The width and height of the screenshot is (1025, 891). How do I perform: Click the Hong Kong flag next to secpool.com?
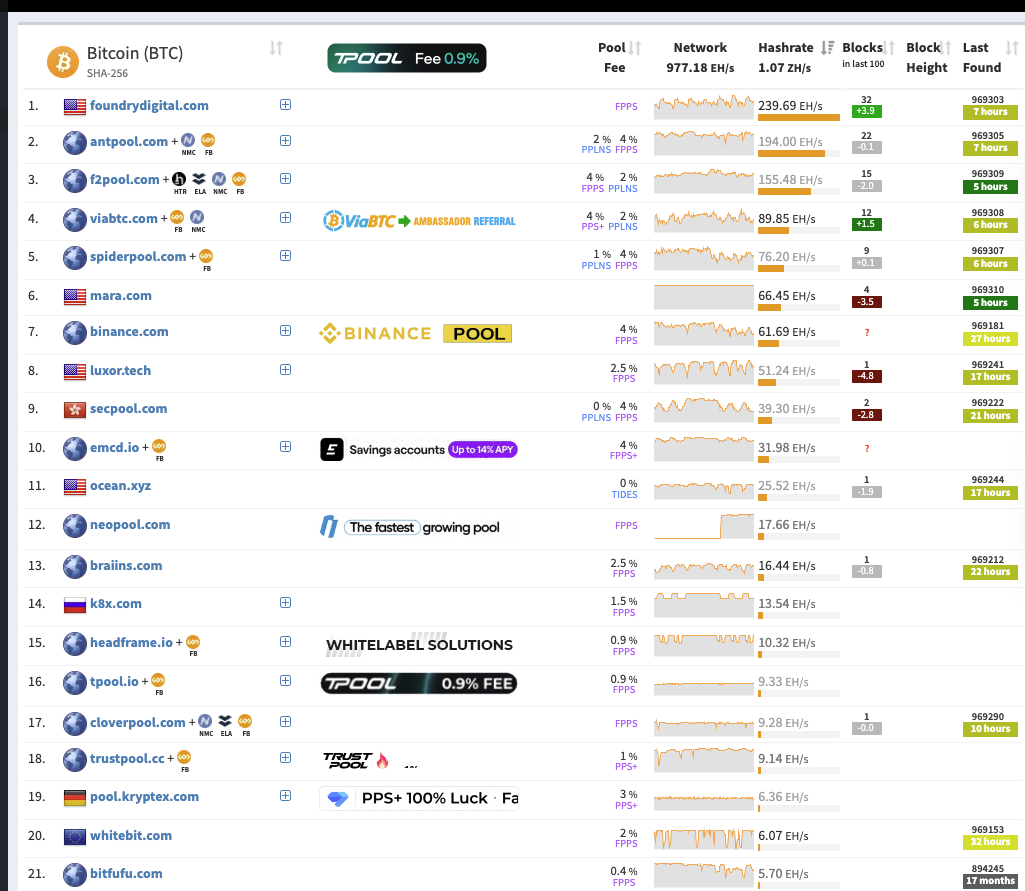point(75,409)
